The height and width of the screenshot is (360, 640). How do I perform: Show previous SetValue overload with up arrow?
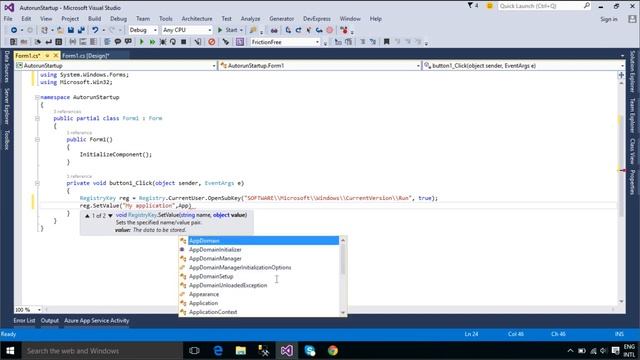tap(87, 216)
